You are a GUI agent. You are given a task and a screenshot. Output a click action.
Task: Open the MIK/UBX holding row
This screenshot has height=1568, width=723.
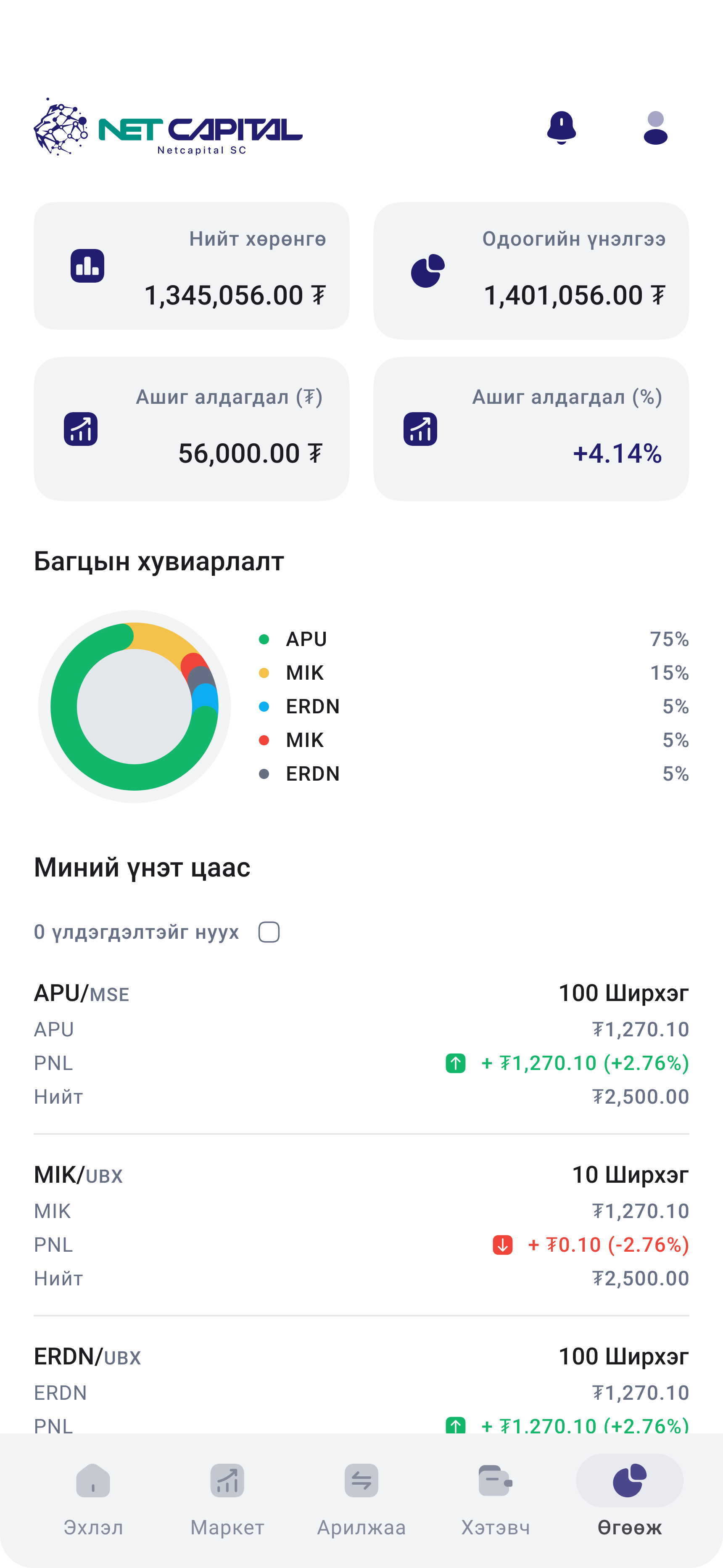point(361,1226)
